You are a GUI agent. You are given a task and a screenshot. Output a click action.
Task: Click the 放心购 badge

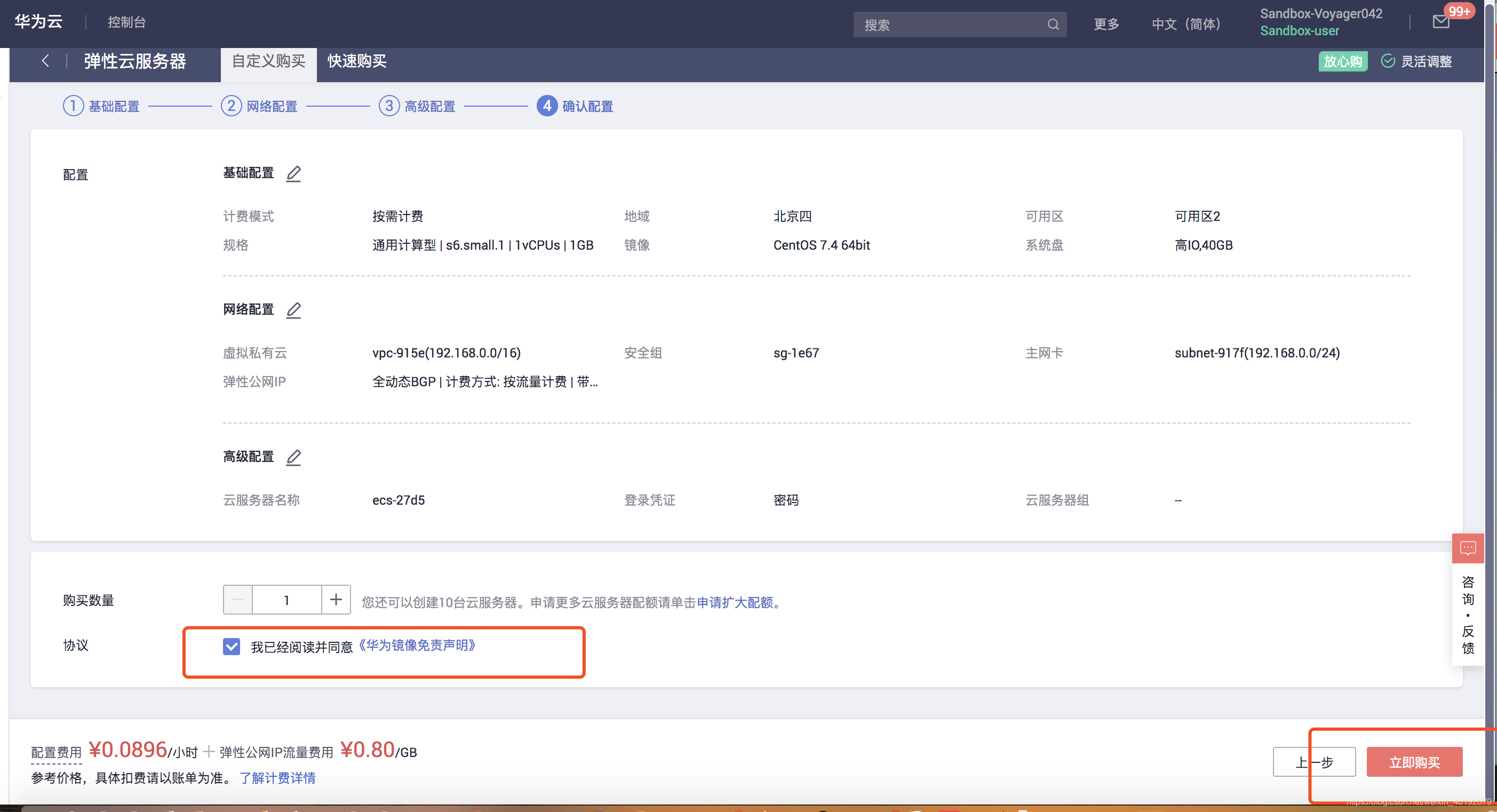(1343, 61)
